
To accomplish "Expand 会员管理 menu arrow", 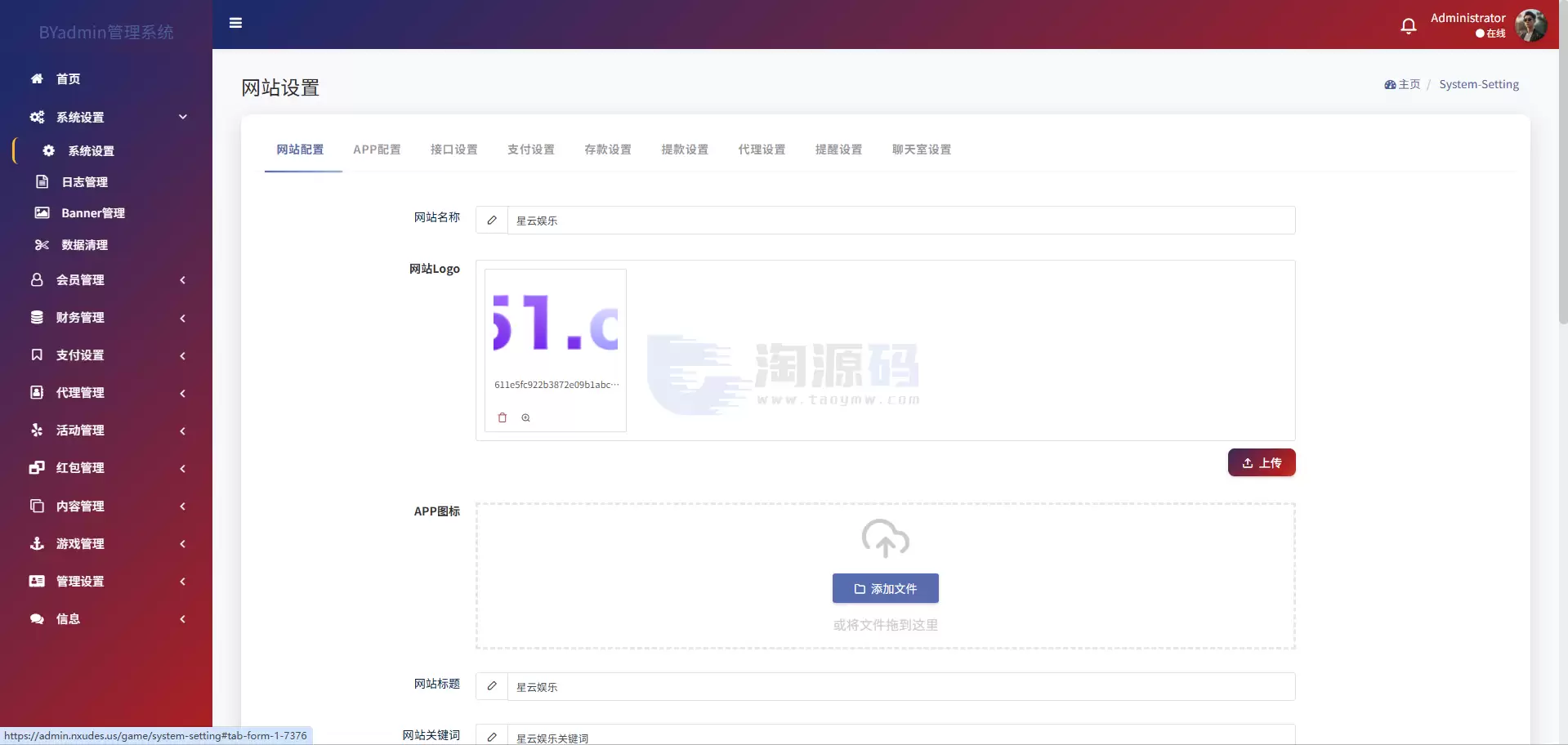I will [x=183, y=280].
